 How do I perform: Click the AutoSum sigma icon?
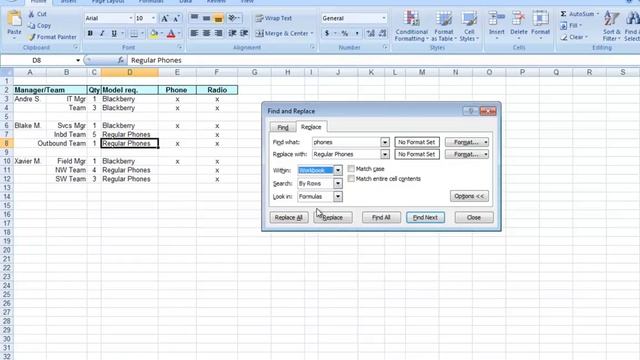coord(564,14)
